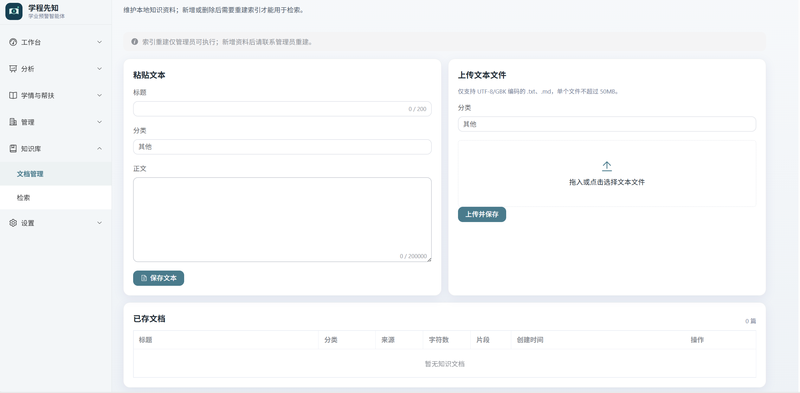The height and width of the screenshot is (393, 800).
Task: Select the 管理 menu label
Action: pos(28,122)
